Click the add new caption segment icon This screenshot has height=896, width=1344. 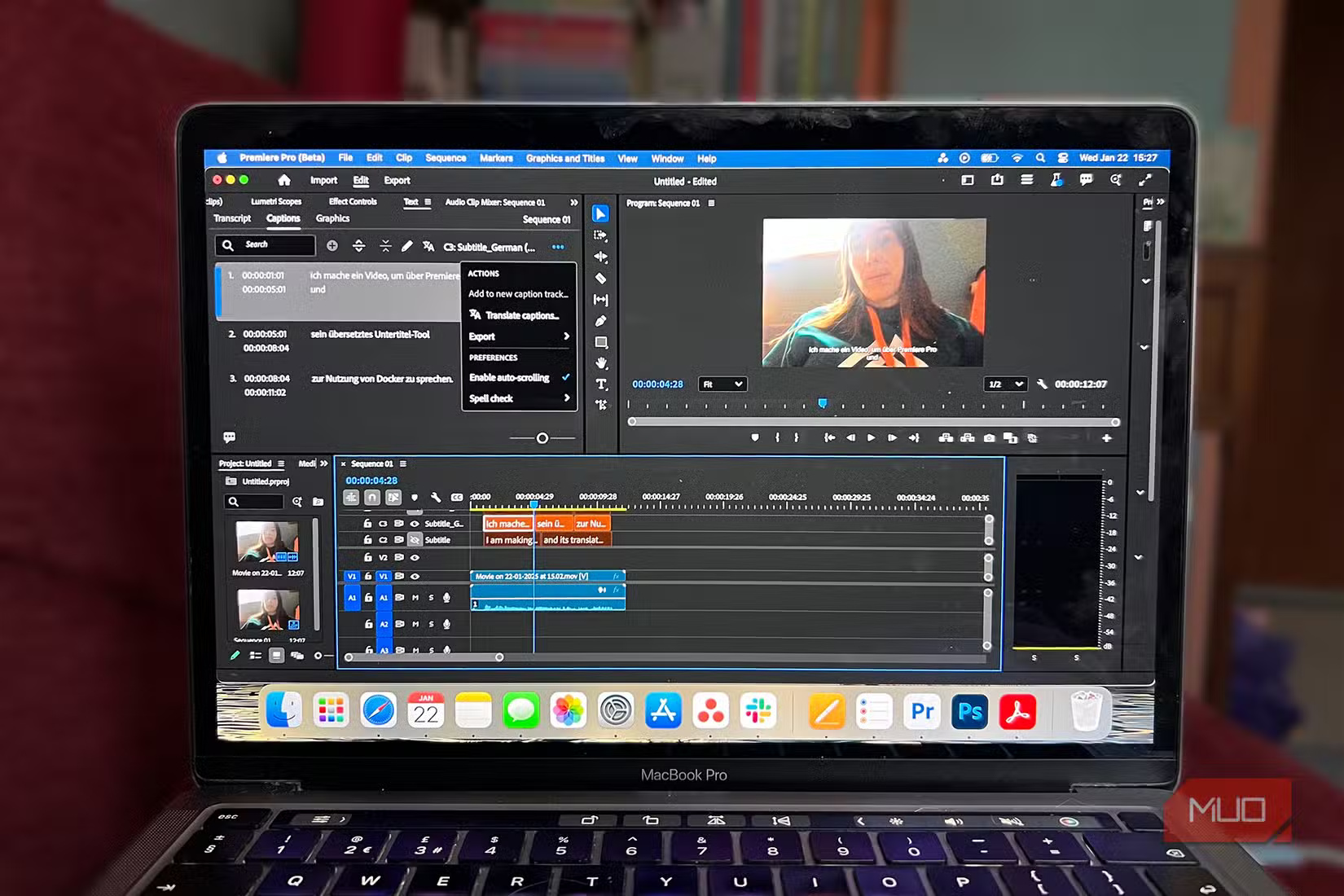(x=332, y=246)
